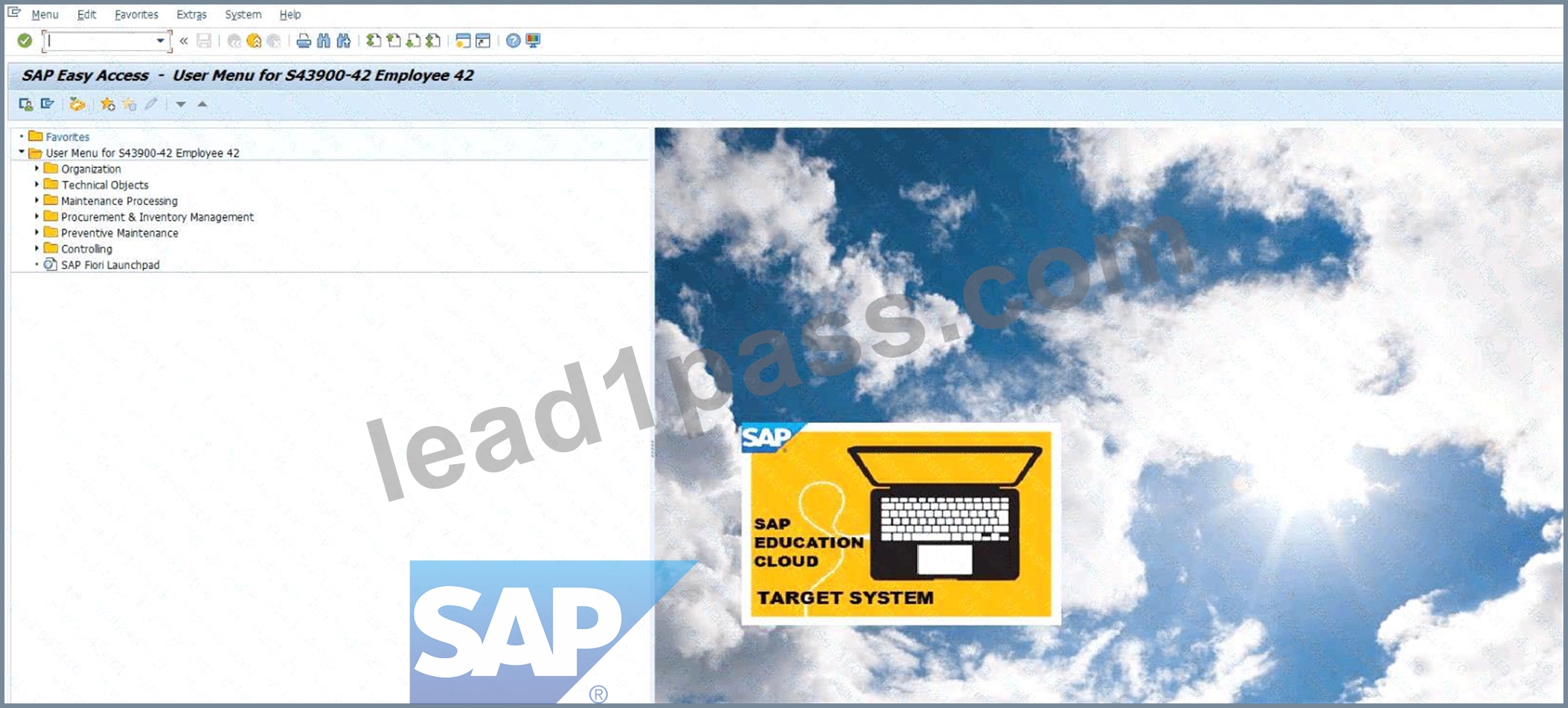Open the Favorites menu

tap(136, 15)
